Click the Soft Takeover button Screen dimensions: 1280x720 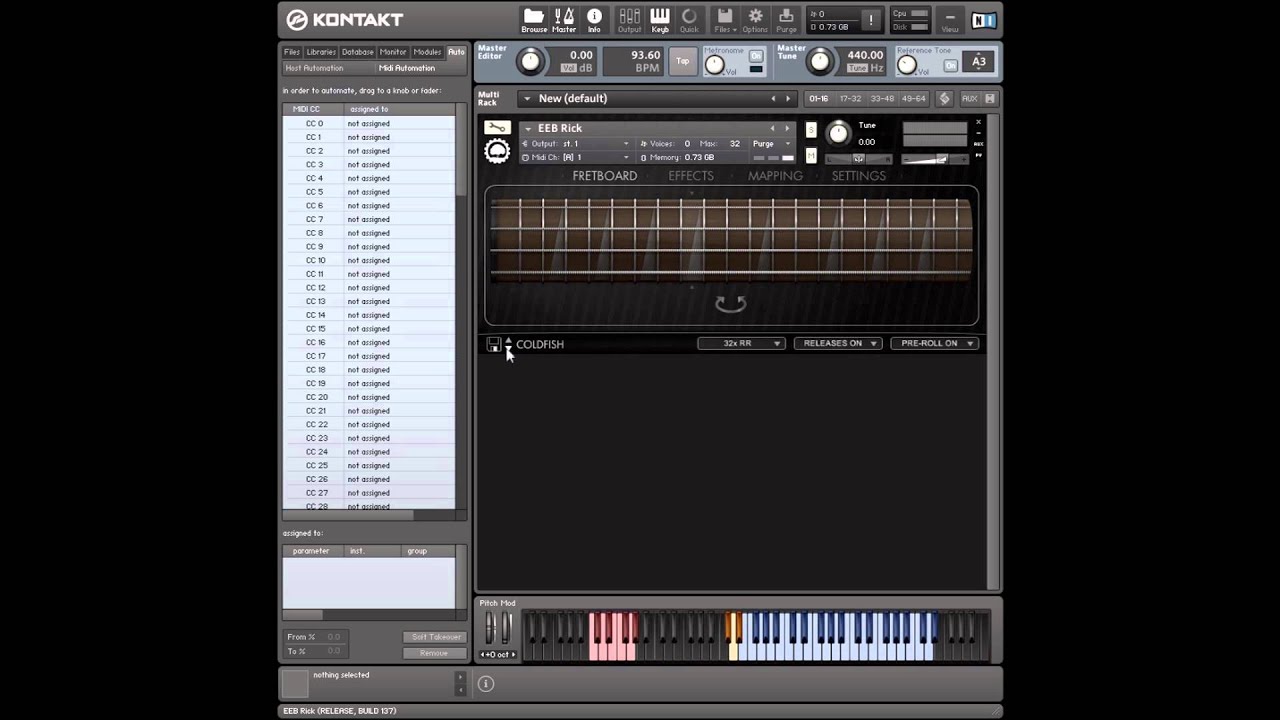coord(434,637)
